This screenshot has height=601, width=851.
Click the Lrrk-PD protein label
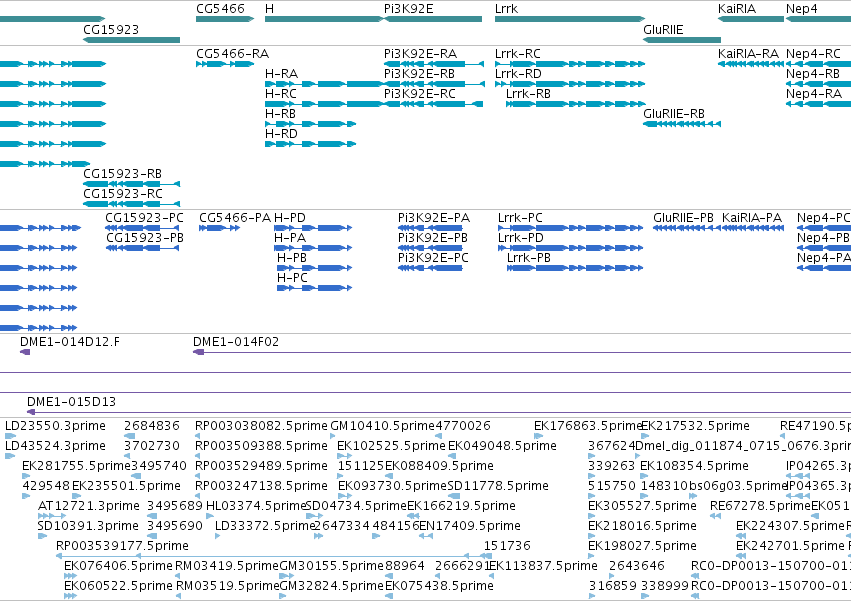click(x=520, y=237)
